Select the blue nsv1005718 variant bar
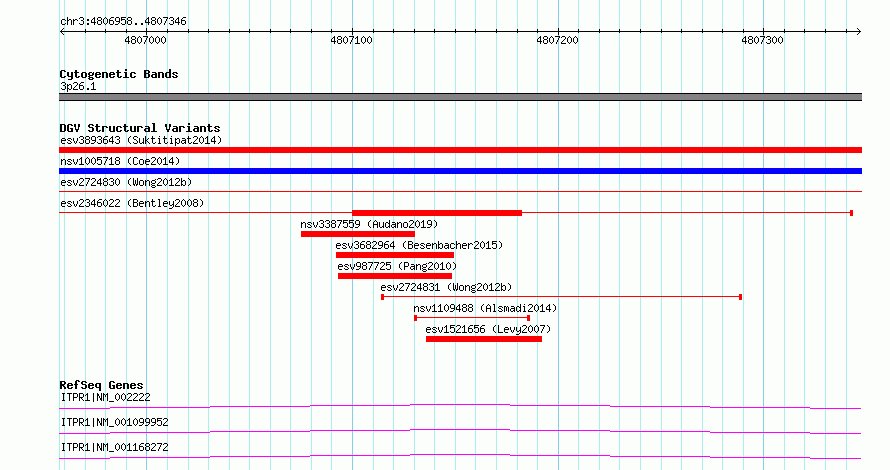The width and height of the screenshot is (890, 470). click(x=460, y=171)
